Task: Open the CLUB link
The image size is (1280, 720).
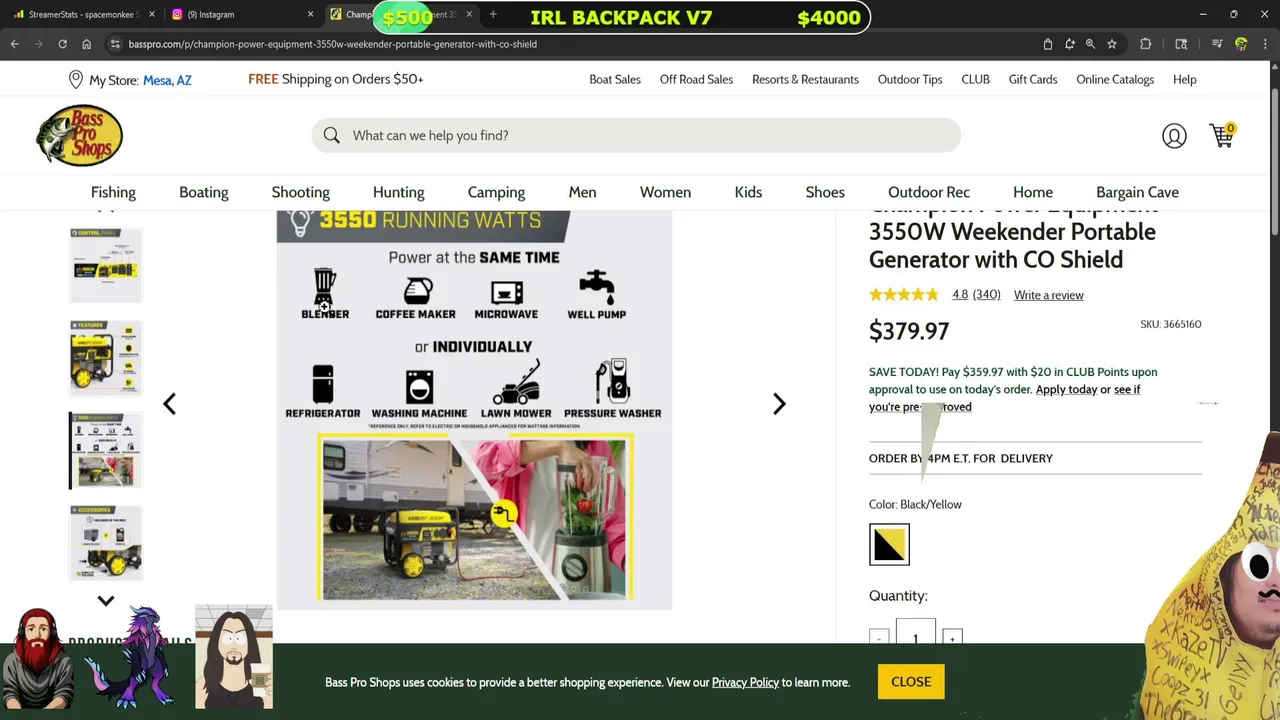Action: tap(975, 79)
